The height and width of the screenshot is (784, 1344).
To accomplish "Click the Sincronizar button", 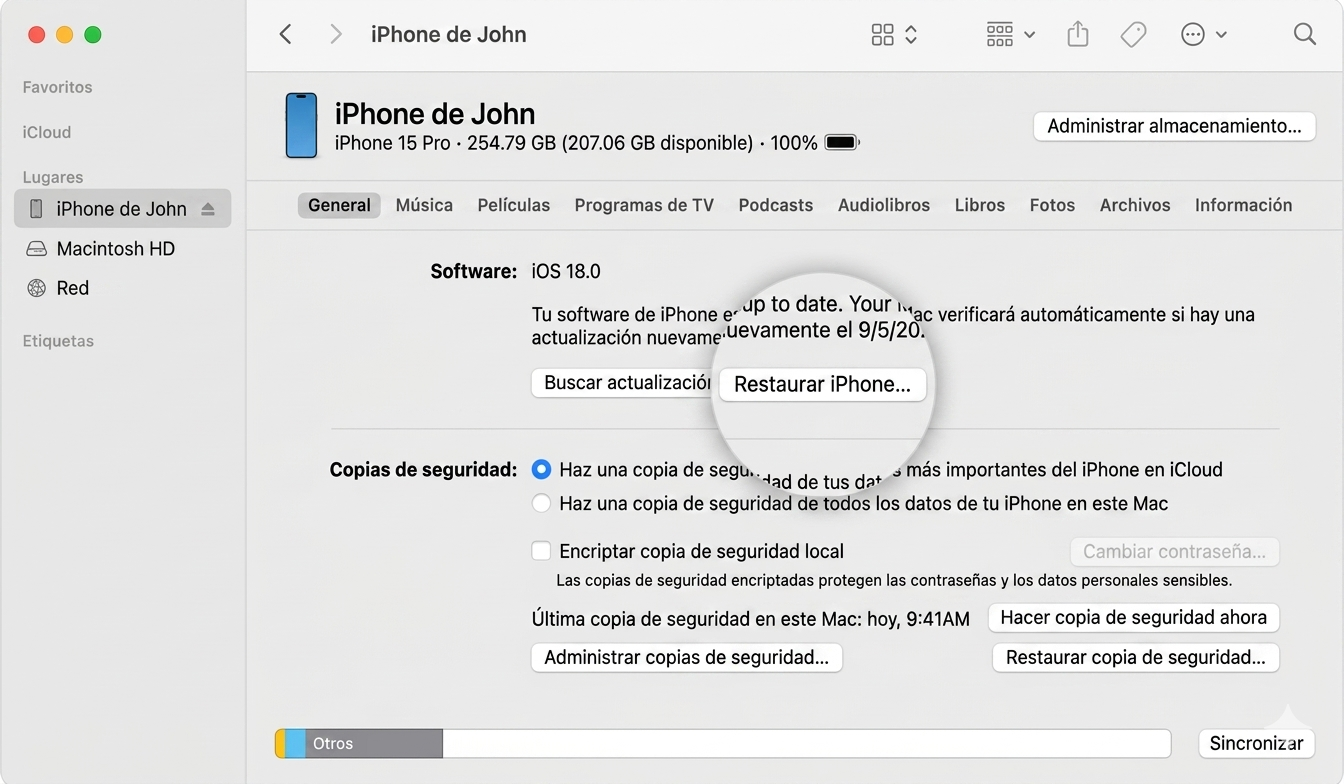I will [x=1256, y=743].
